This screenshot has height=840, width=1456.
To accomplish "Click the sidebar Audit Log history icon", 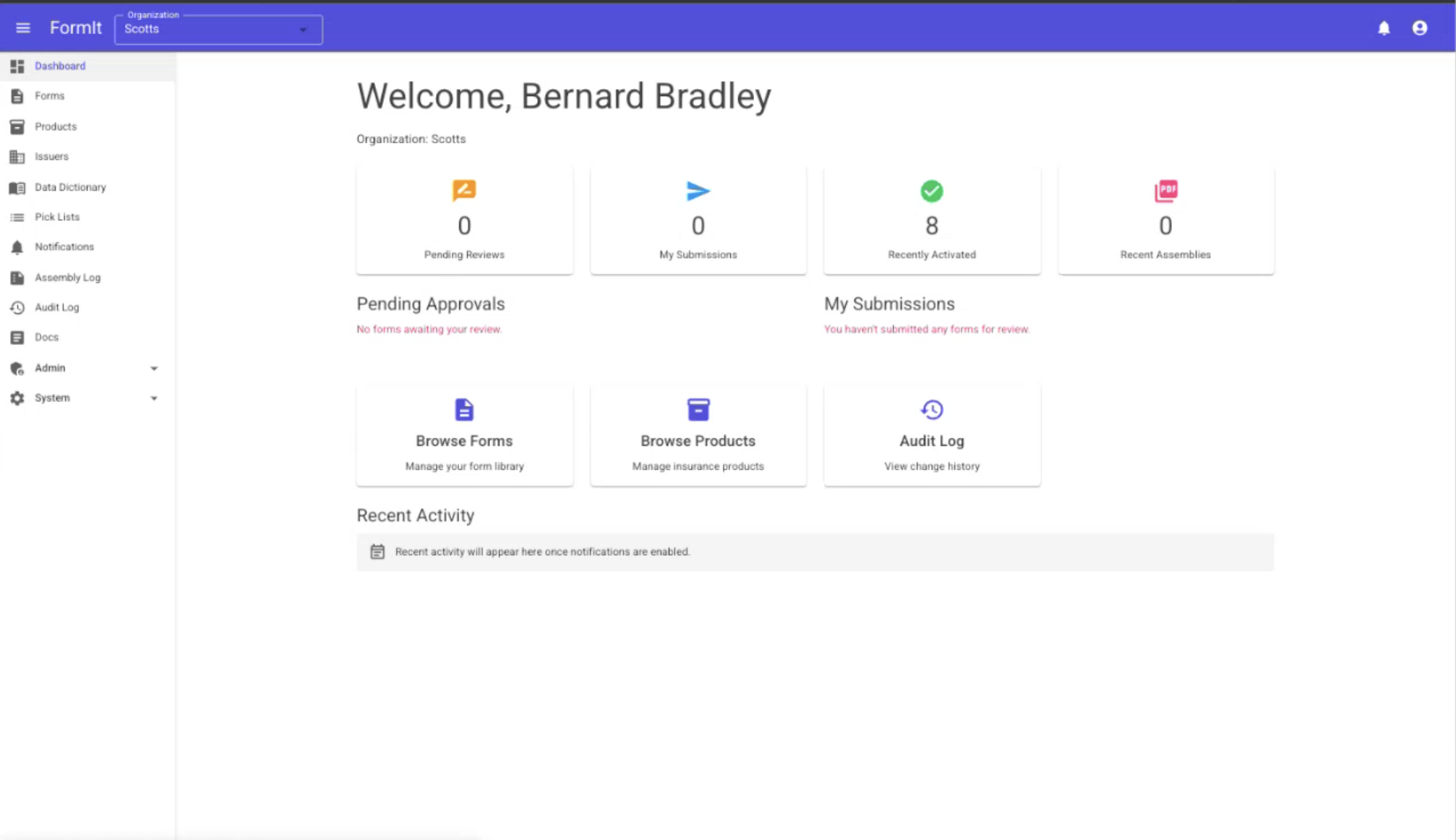I will coord(17,307).
